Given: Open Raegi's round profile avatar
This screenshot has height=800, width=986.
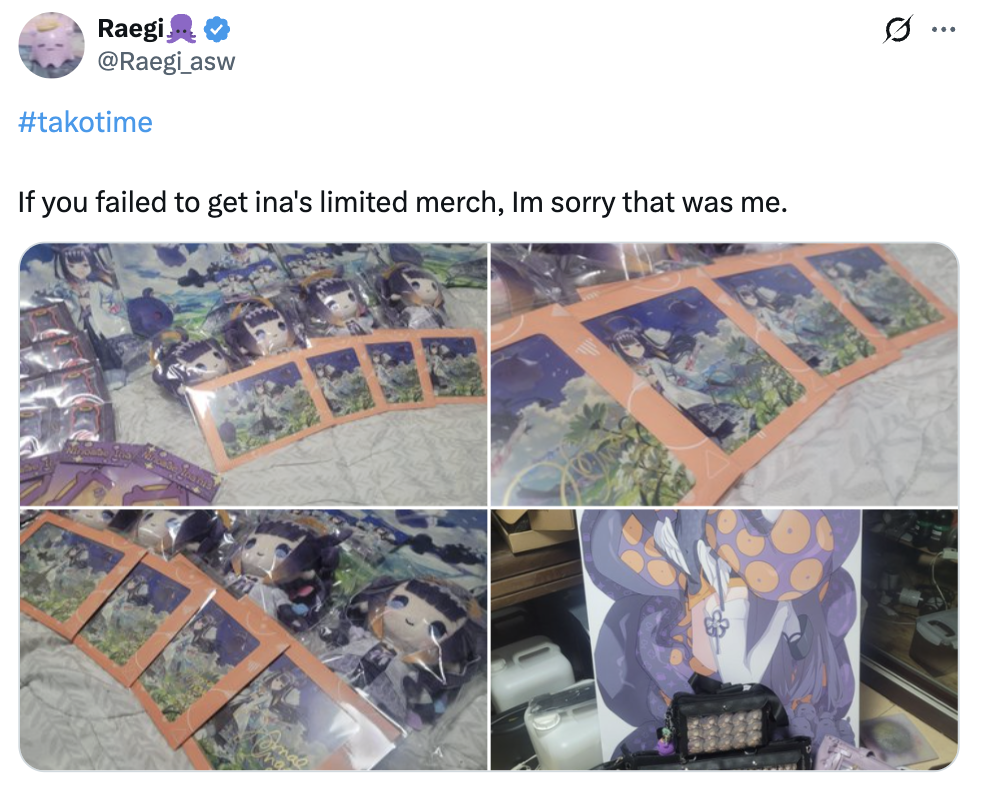Looking at the screenshot, I should coord(52,45).
